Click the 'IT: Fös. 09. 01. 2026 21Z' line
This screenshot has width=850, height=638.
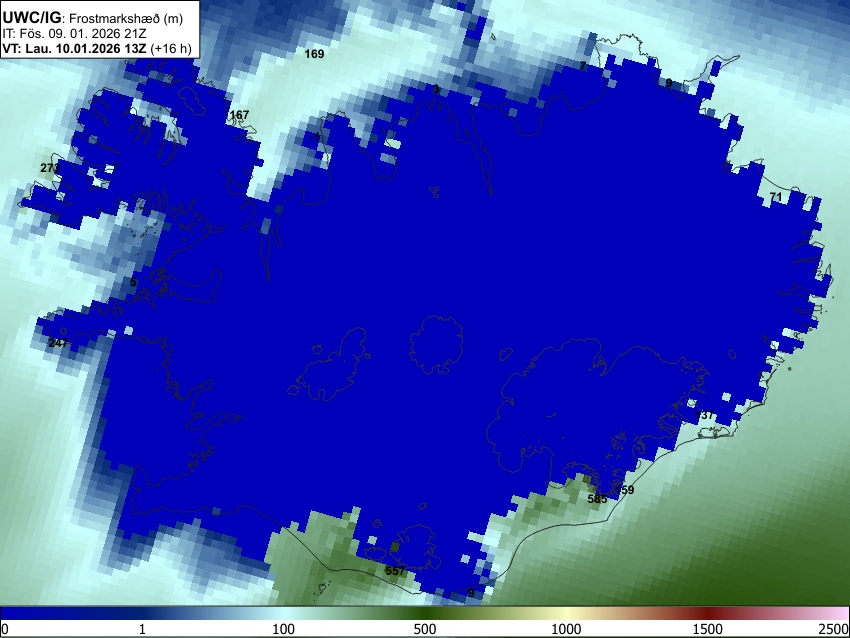click(74, 34)
